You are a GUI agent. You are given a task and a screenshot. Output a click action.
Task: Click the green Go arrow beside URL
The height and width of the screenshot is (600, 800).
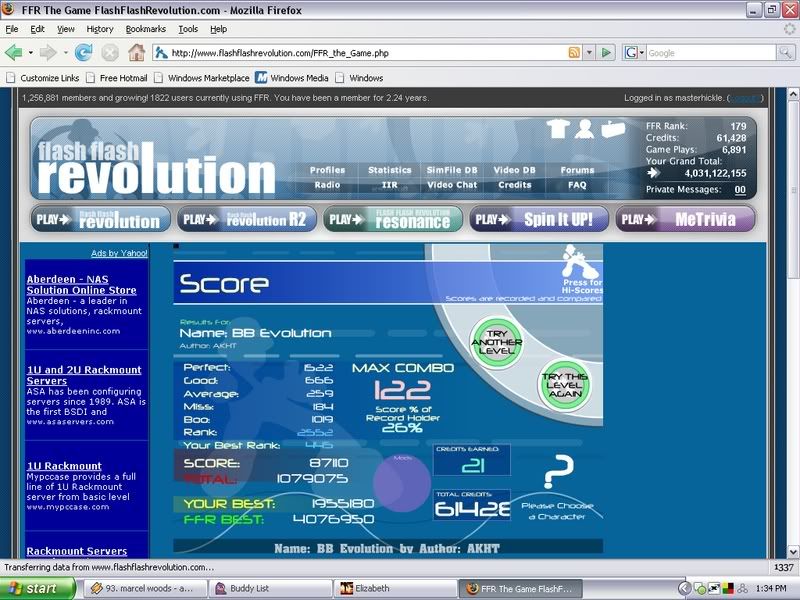coord(606,52)
